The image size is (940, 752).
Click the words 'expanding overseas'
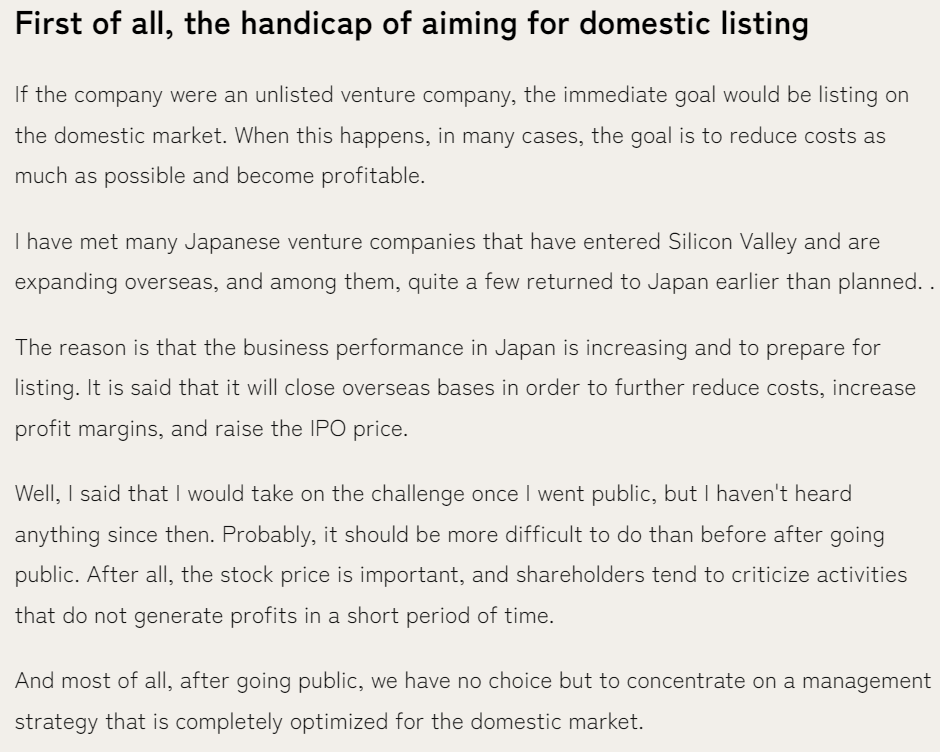[x=116, y=282]
